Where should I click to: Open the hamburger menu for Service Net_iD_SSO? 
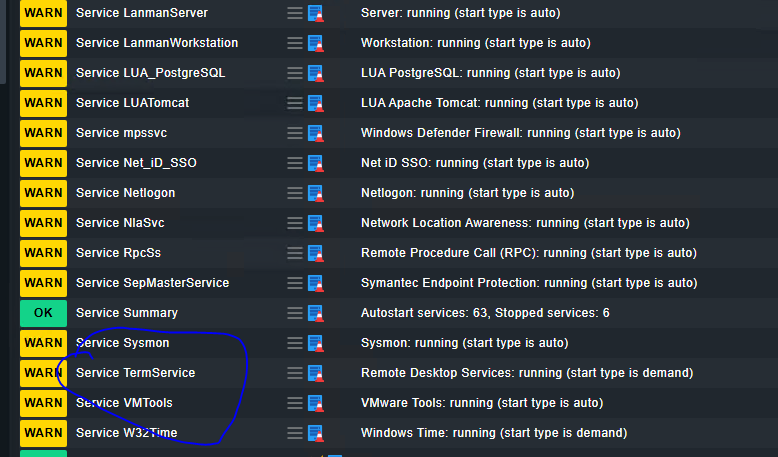294,163
